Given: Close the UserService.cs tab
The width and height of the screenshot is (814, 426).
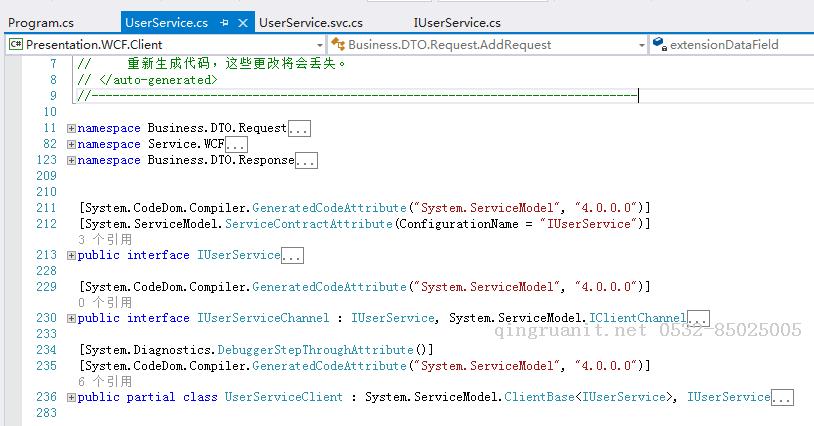Looking at the screenshot, I should (242, 22).
